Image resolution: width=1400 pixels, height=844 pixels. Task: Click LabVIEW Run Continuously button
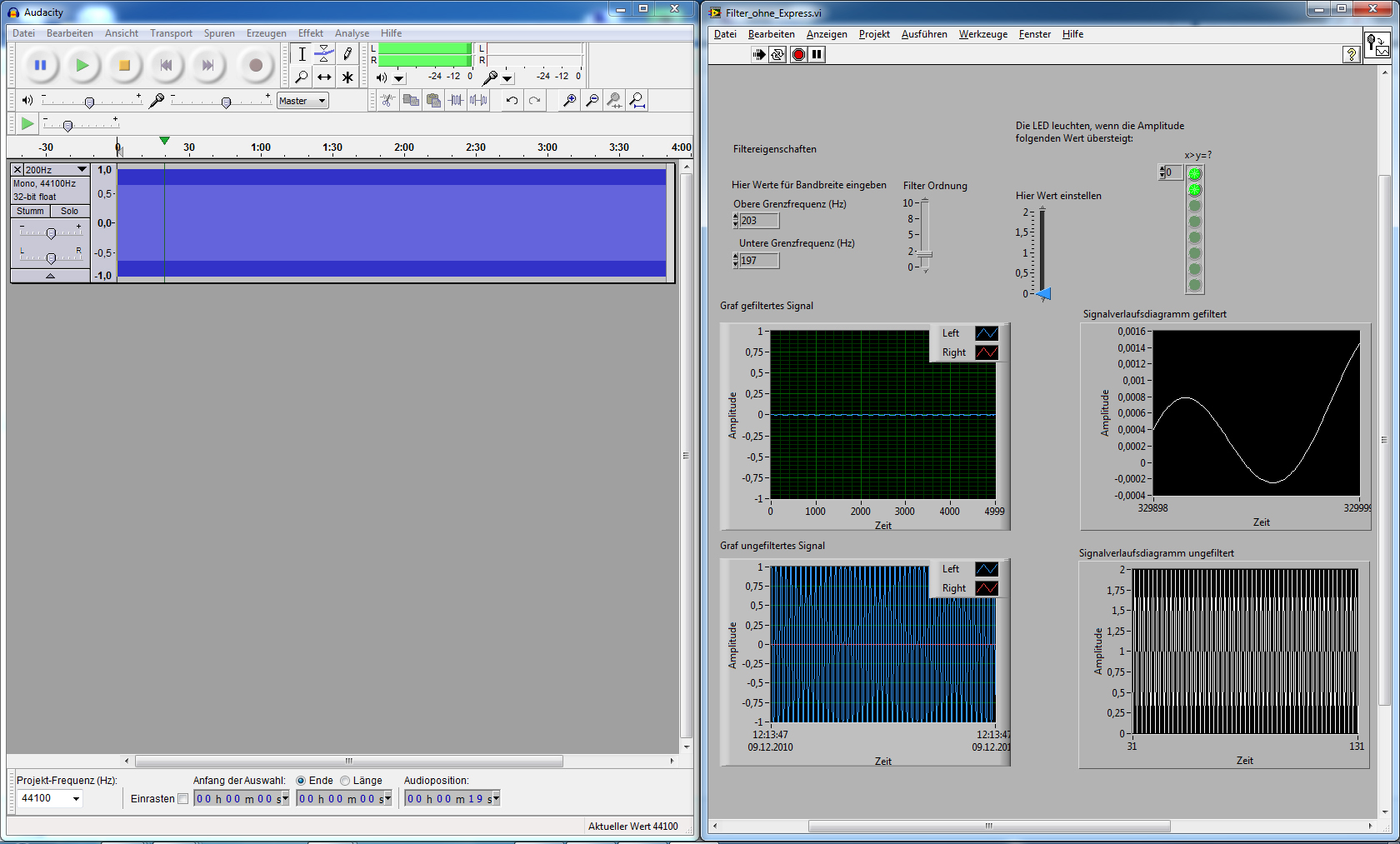point(777,54)
